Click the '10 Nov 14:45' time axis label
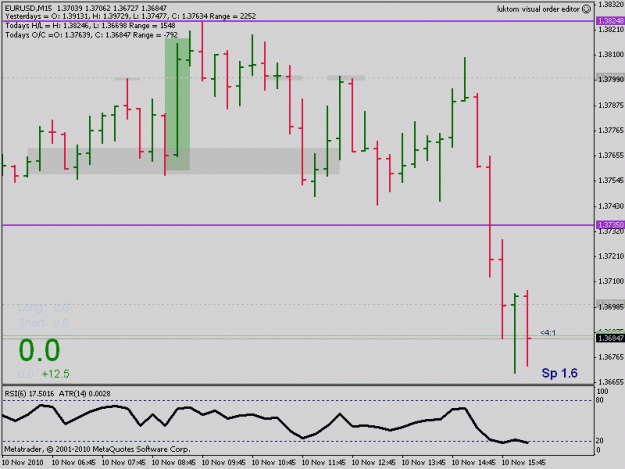 pyautogui.click(x=474, y=463)
